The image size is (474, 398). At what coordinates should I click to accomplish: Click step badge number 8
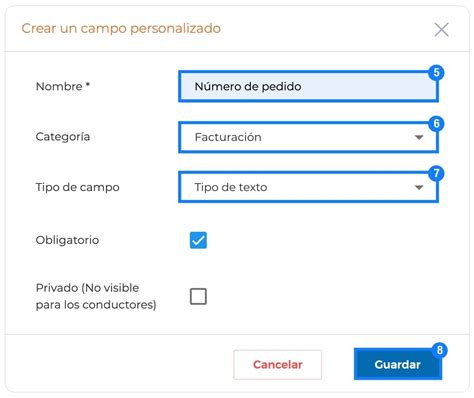point(440,350)
